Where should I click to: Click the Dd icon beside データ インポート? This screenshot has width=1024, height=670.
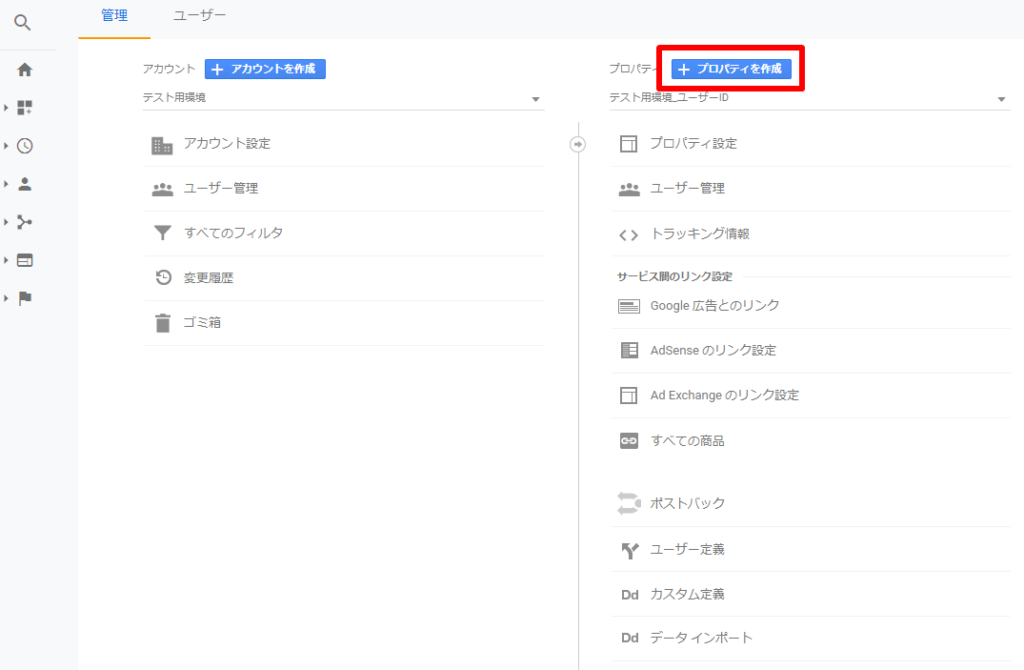click(630, 638)
